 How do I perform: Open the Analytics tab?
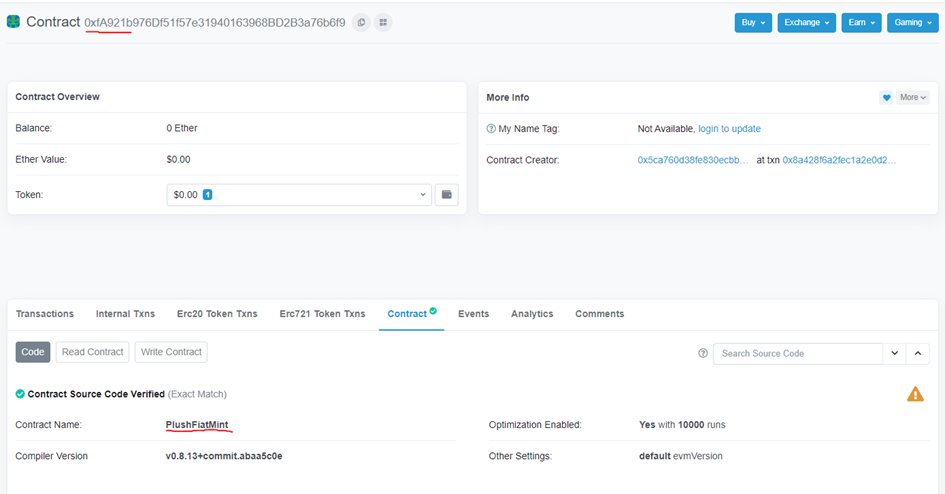[x=532, y=314]
